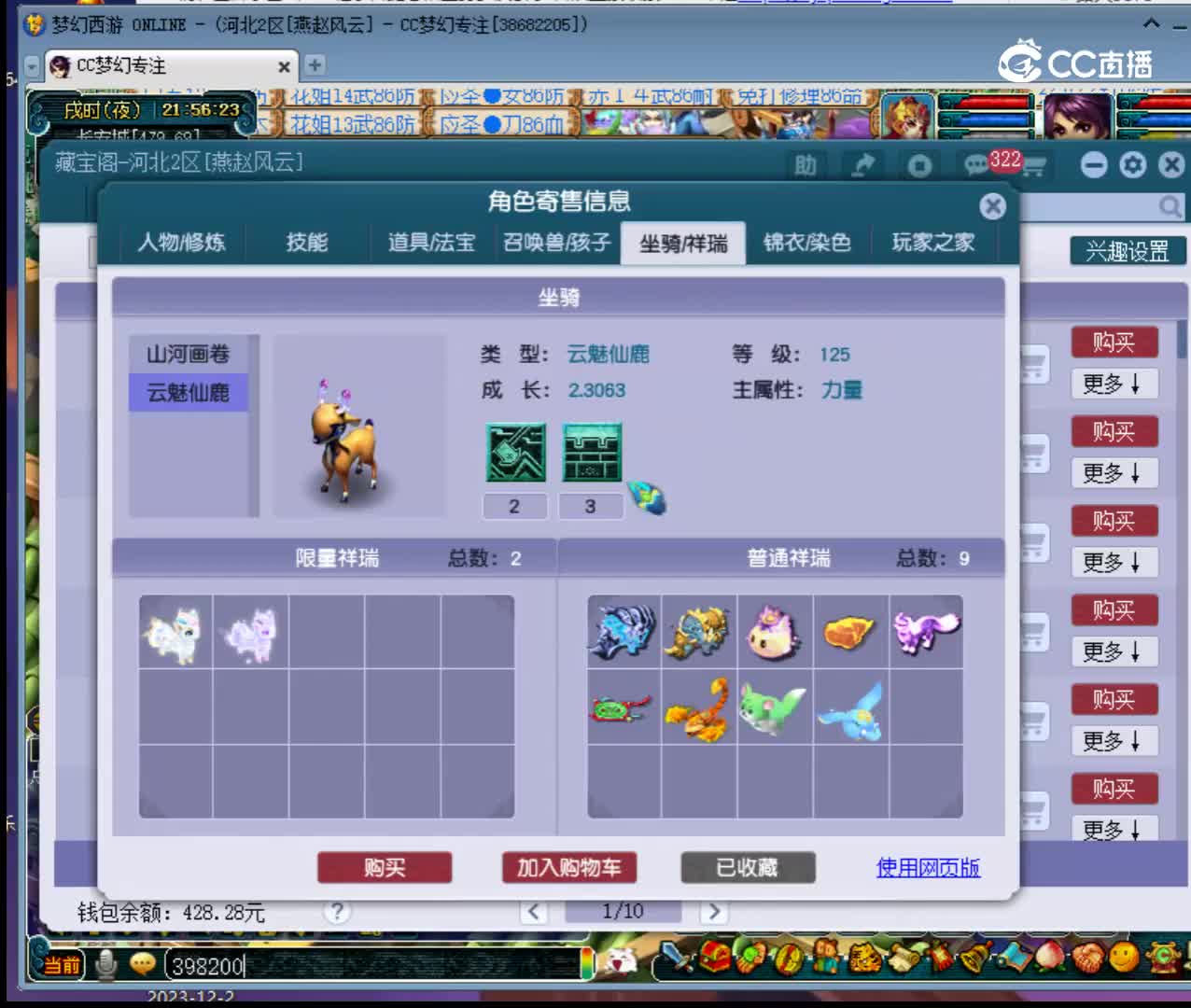Screen dimensions: 1191x1008
Task: Click the sword attack icon in game toolbar
Action: pos(676,958)
